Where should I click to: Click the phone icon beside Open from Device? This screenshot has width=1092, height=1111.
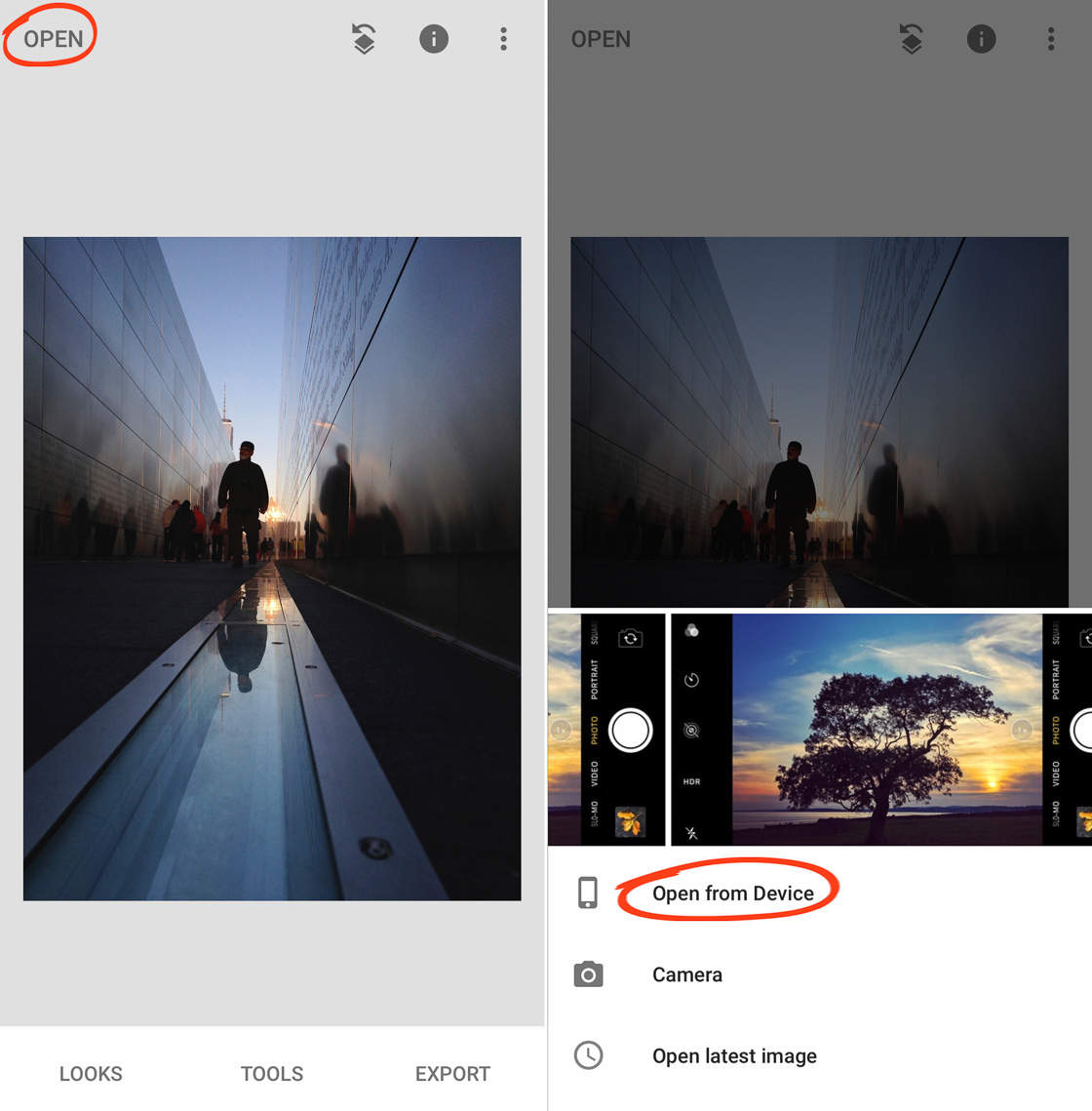point(588,893)
